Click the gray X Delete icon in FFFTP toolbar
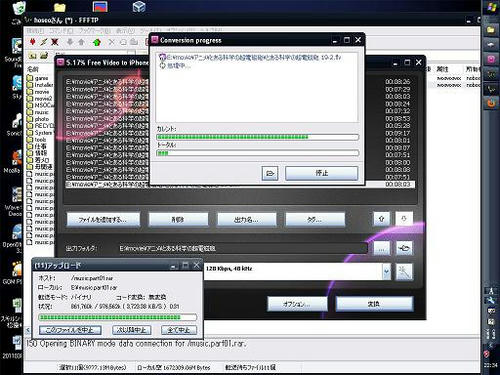 tap(111, 42)
